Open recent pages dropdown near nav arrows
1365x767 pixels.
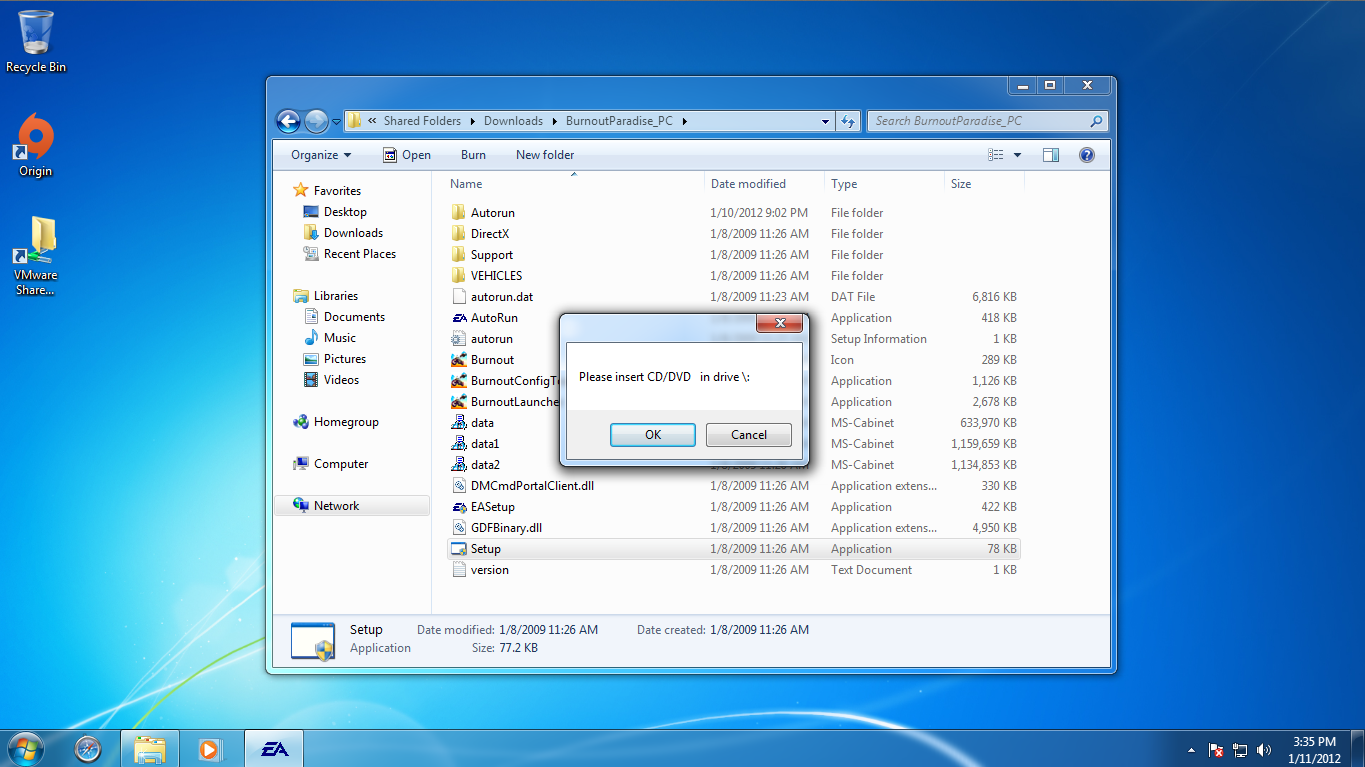point(336,122)
